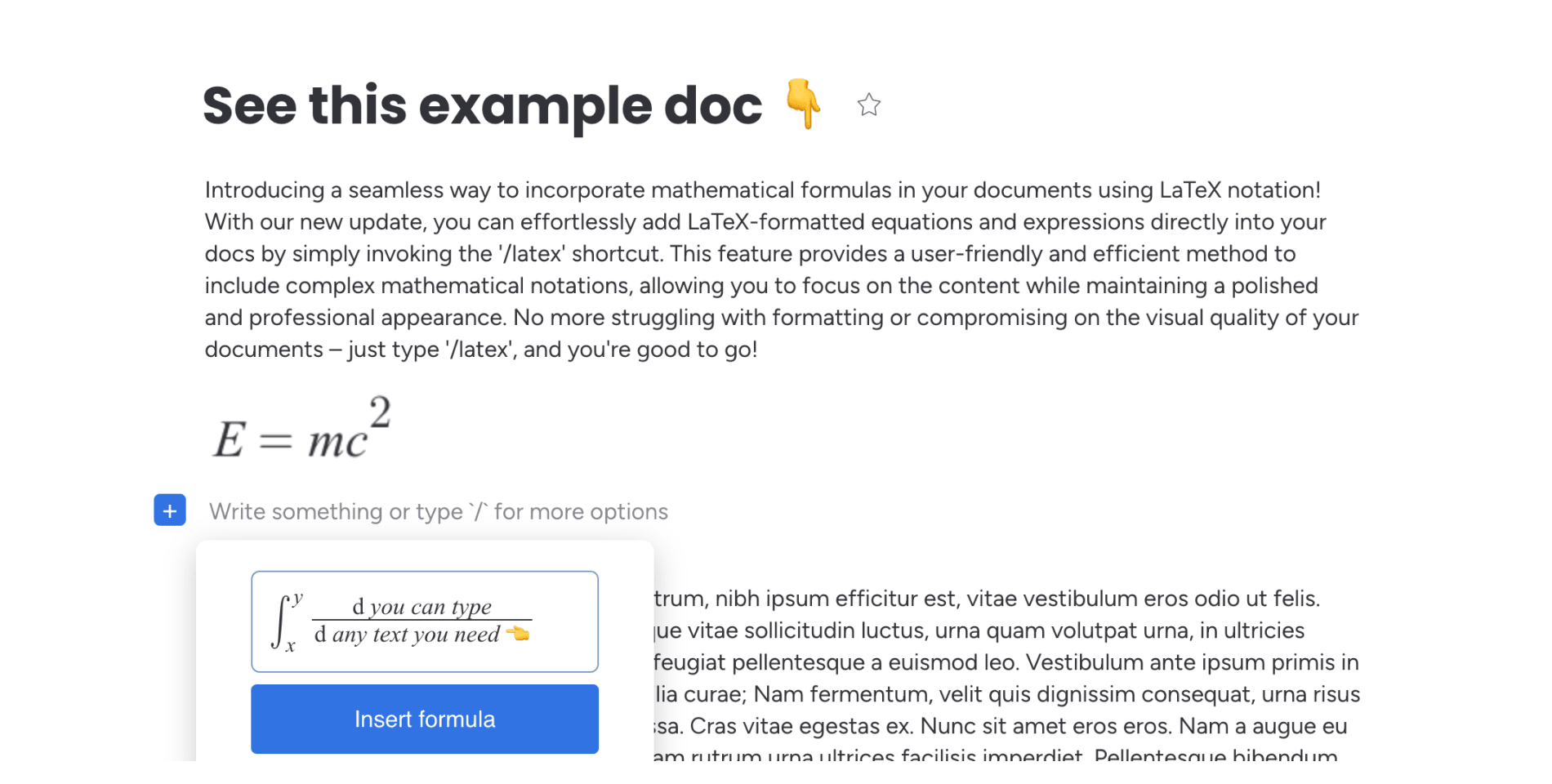The height and width of the screenshot is (784, 1552).
Task: Focus the LaTeX formula input box
Action: pyautogui.click(x=425, y=621)
